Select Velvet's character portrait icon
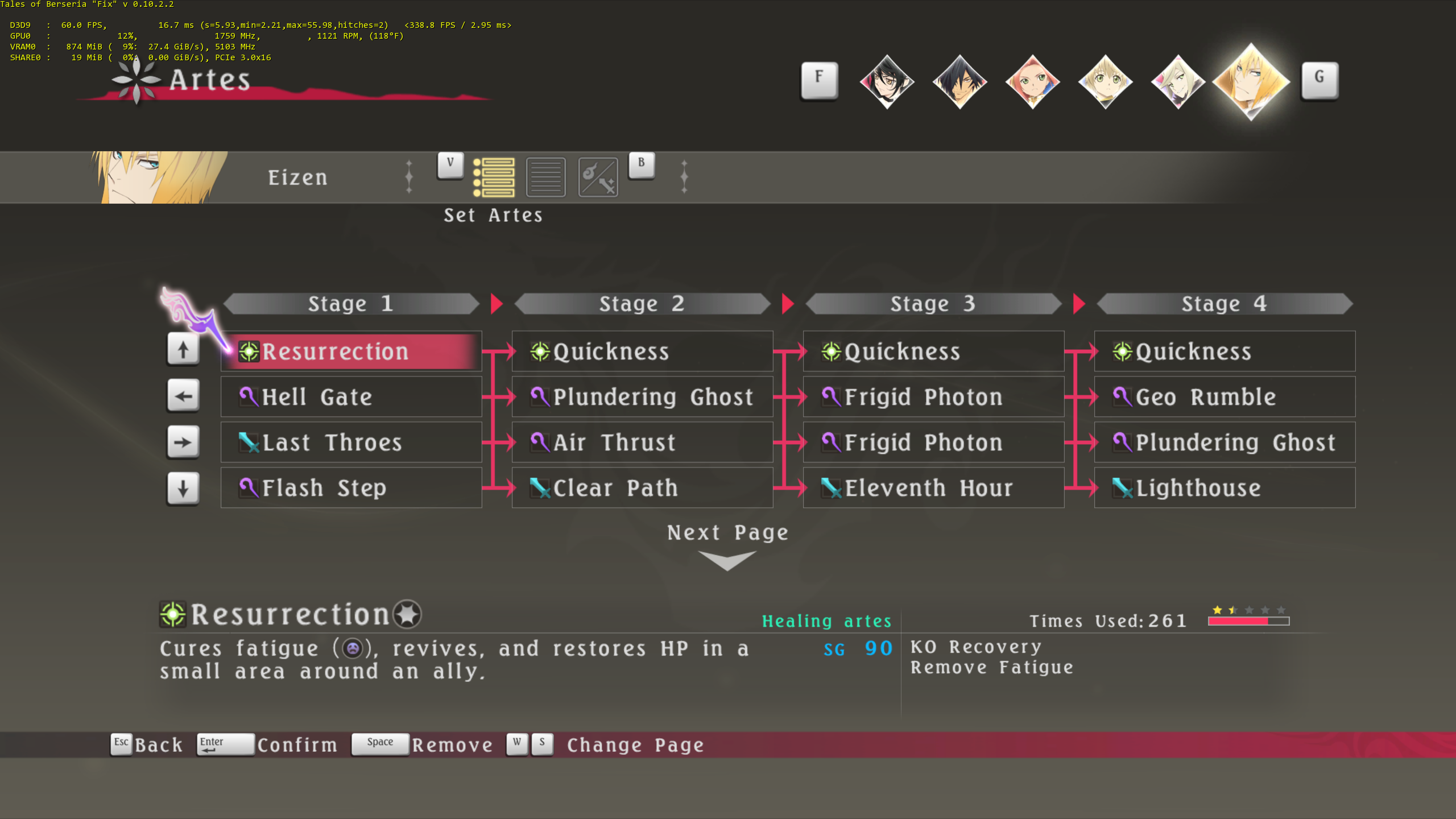1456x819 pixels. click(887, 81)
